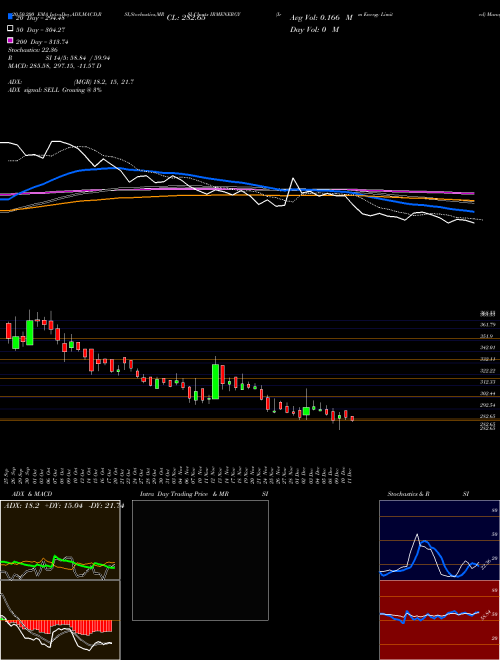Open the MACD red histogram panel
500x660 pixels.
click(x=60, y=620)
